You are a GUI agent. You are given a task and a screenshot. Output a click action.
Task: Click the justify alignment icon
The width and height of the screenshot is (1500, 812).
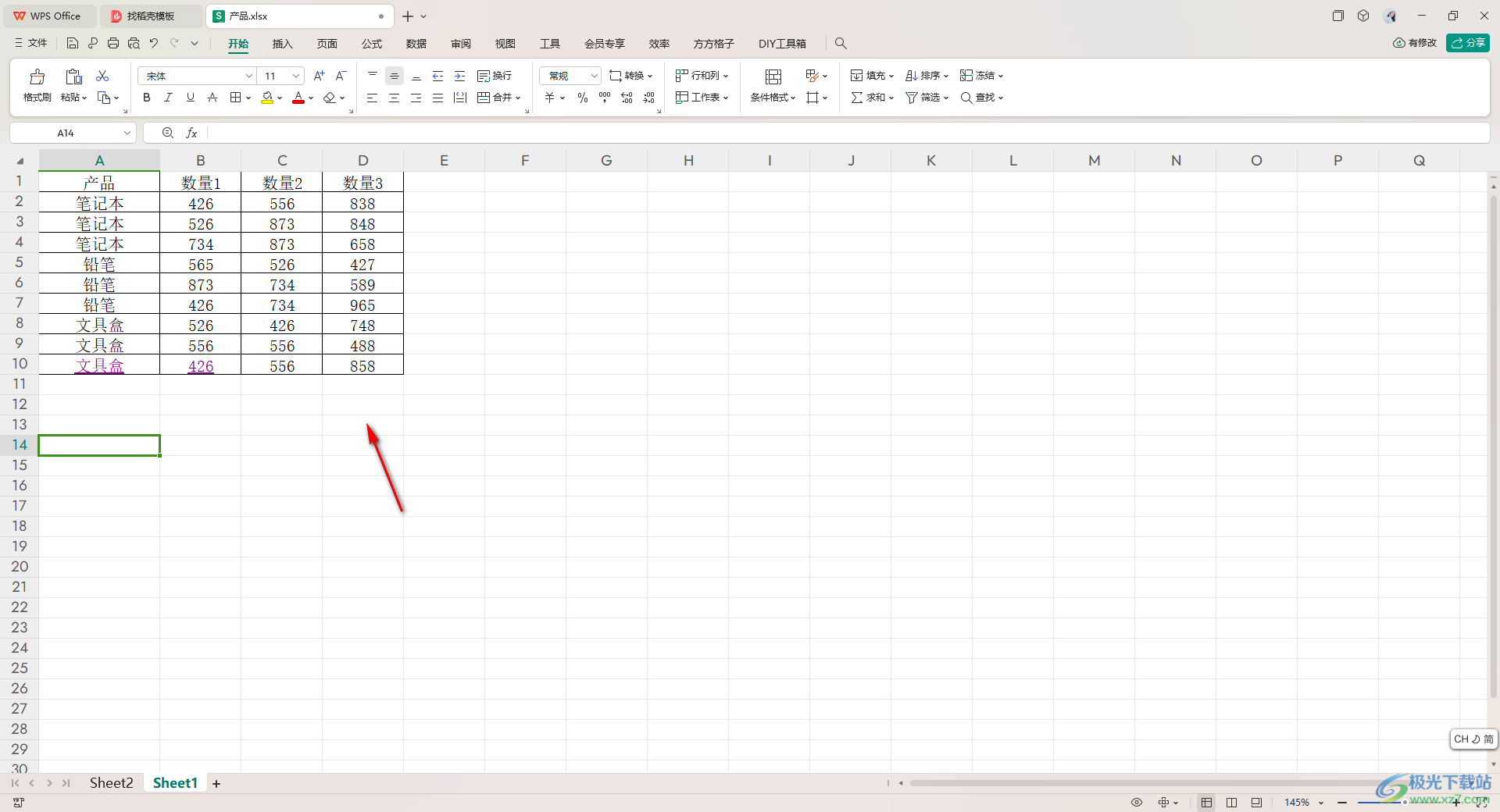[438, 98]
